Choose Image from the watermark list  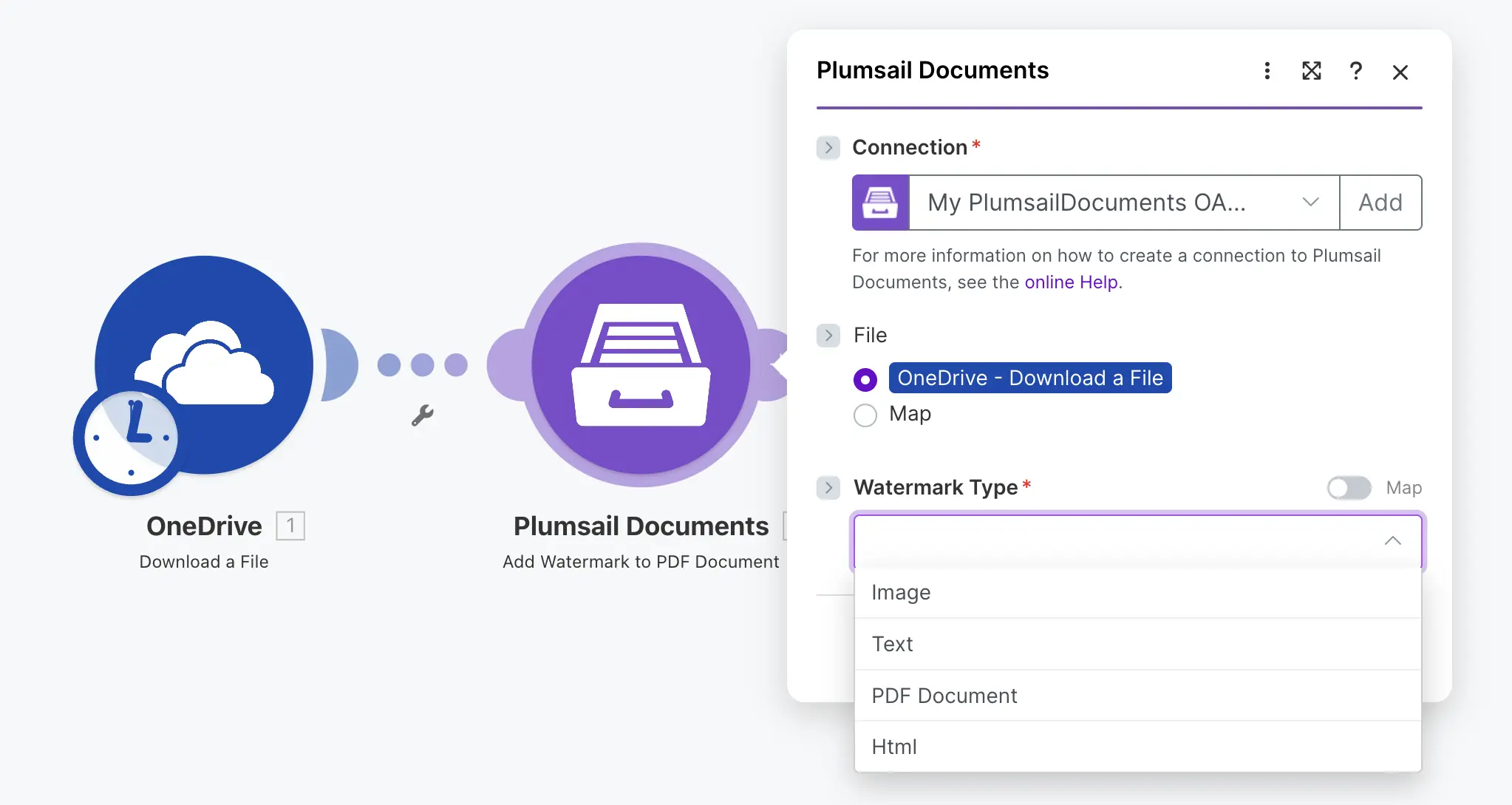tap(1138, 593)
